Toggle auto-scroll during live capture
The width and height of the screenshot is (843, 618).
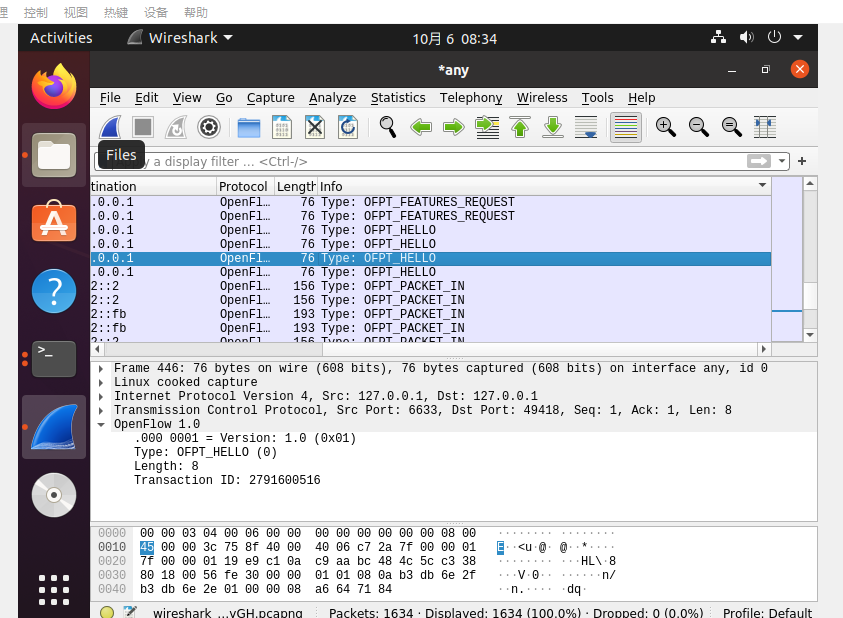coord(586,127)
